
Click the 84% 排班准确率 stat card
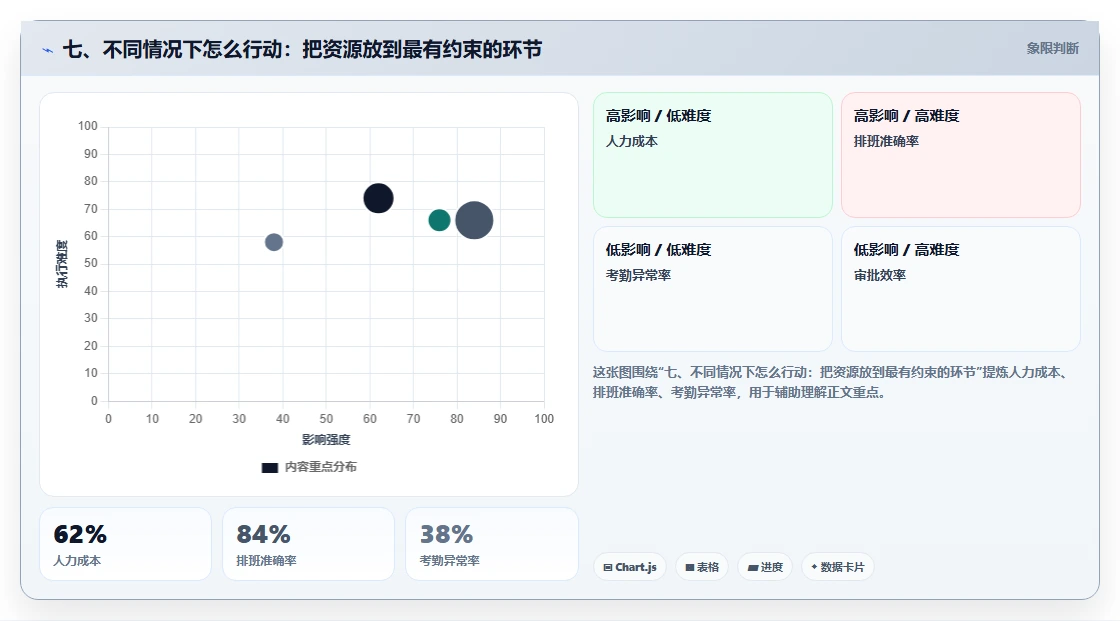(309, 544)
